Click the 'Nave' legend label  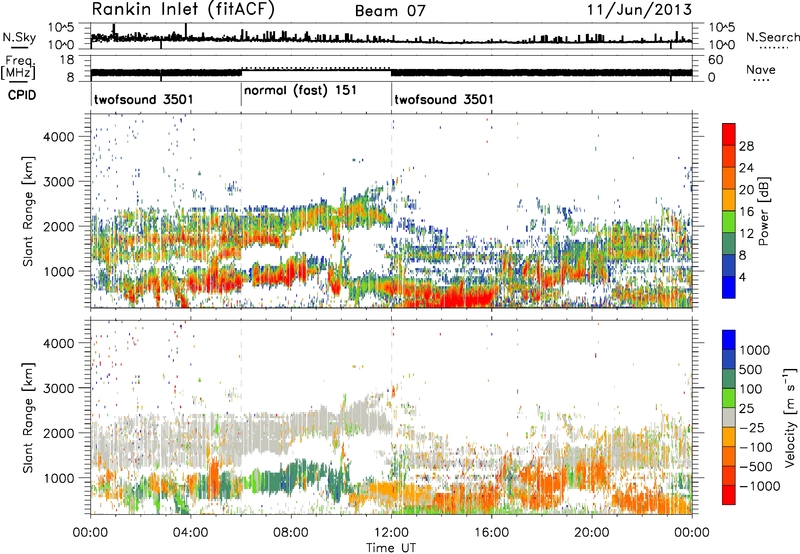[x=761, y=69]
